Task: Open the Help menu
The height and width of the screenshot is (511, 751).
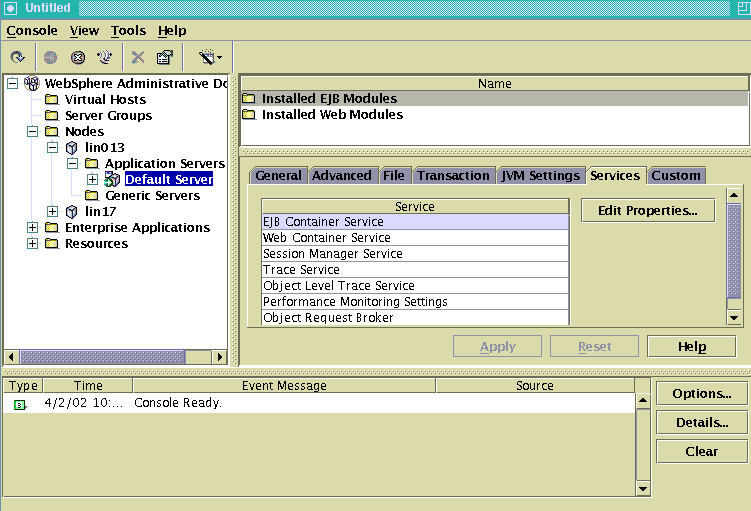Action: [172, 31]
